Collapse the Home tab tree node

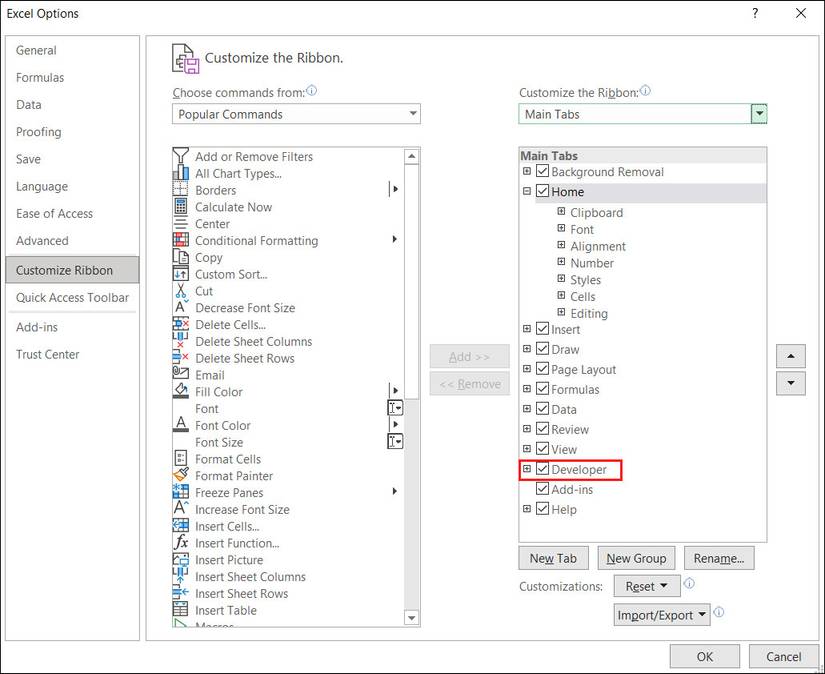click(x=527, y=192)
